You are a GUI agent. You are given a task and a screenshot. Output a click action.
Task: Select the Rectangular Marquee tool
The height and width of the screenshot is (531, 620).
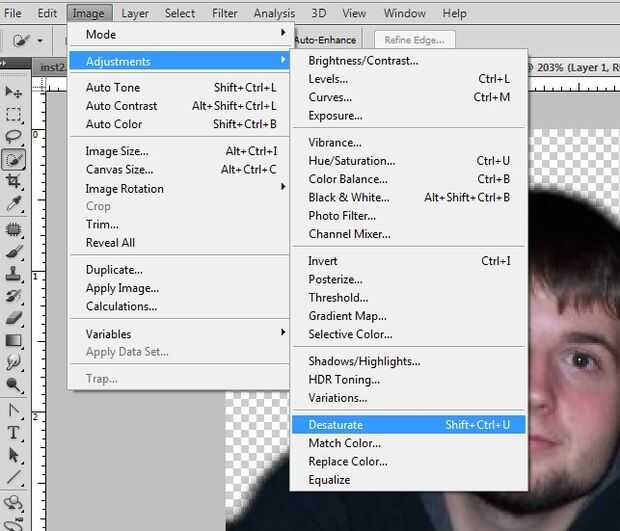point(13,115)
